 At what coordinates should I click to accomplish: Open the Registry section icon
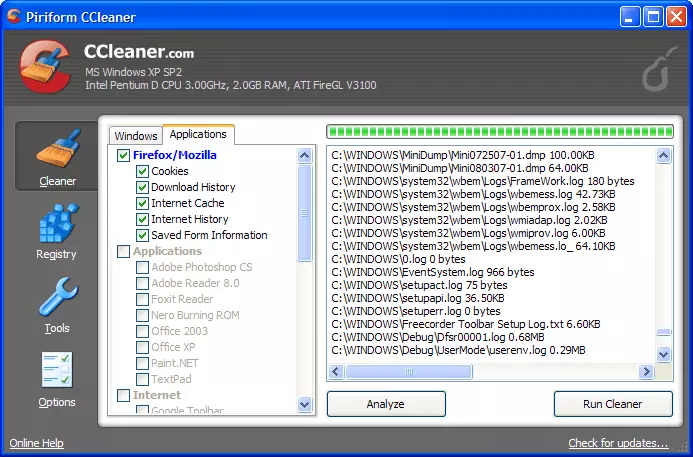coord(56,223)
